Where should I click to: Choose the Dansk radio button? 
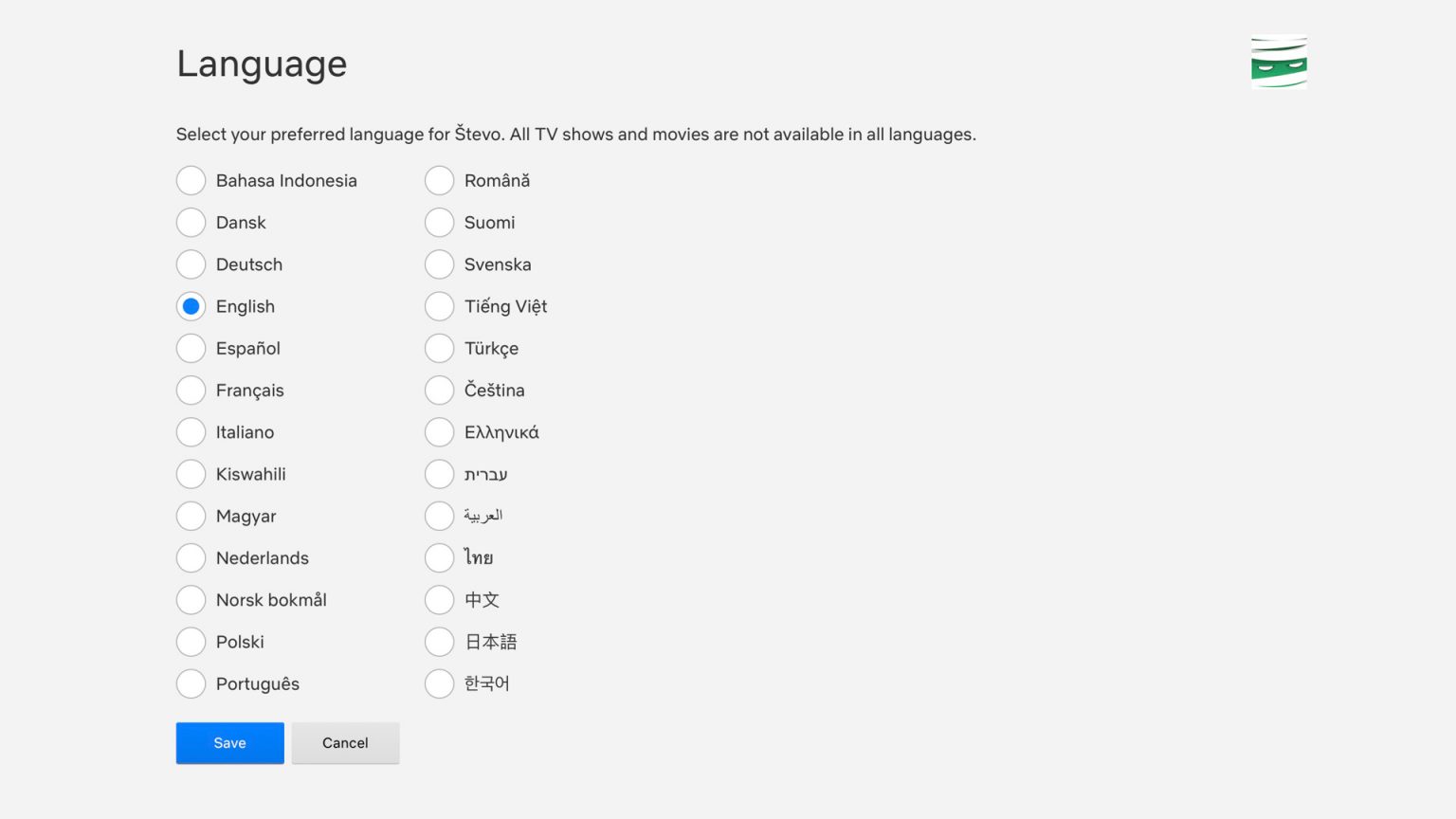point(191,222)
